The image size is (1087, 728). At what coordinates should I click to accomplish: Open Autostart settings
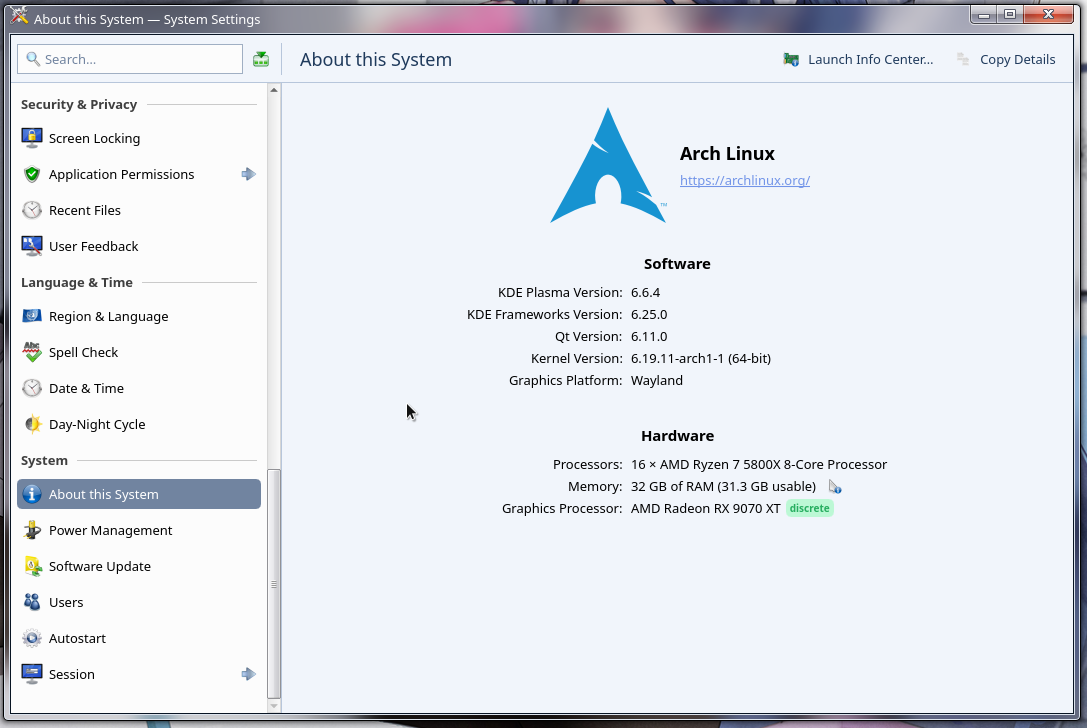click(139, 638)
